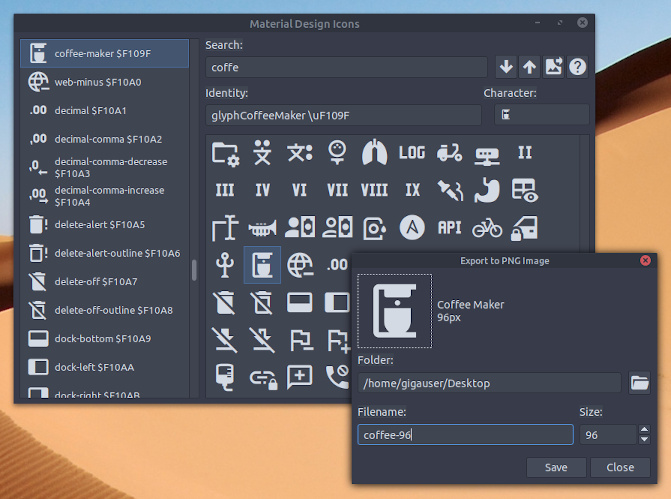
Task: Choose the stomach icon in the grid
Action: click(x=487, y=190)
